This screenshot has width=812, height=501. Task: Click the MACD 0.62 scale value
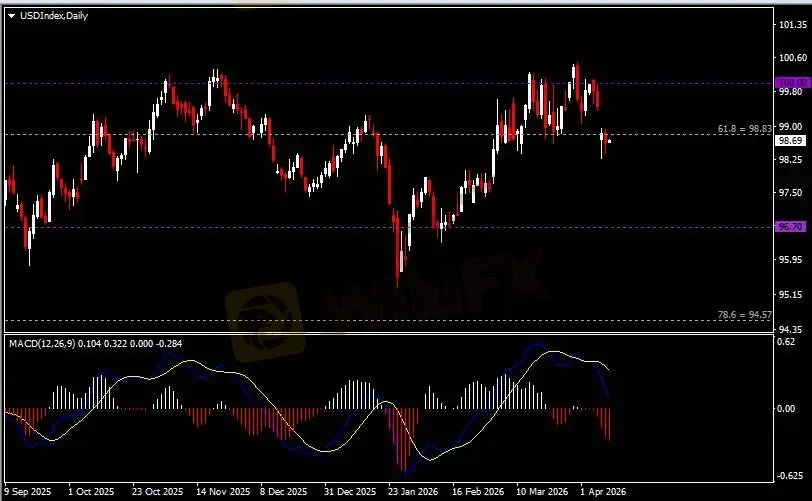[788, 343]
